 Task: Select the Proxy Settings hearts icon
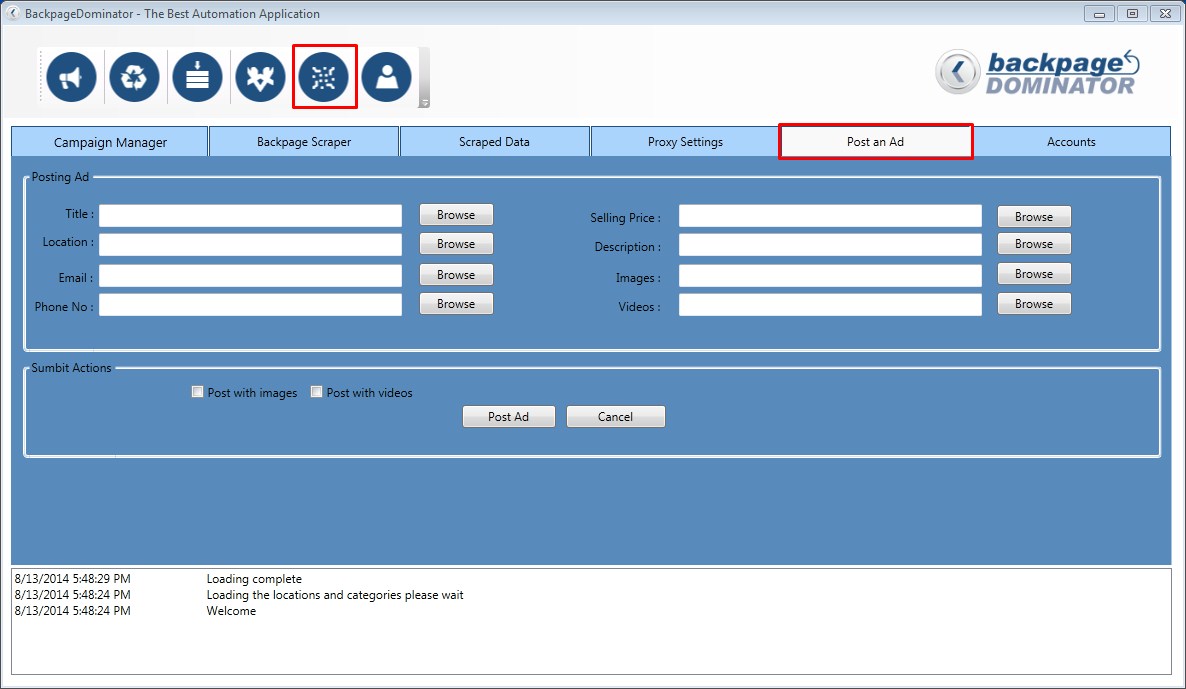[x=260, y=76]
